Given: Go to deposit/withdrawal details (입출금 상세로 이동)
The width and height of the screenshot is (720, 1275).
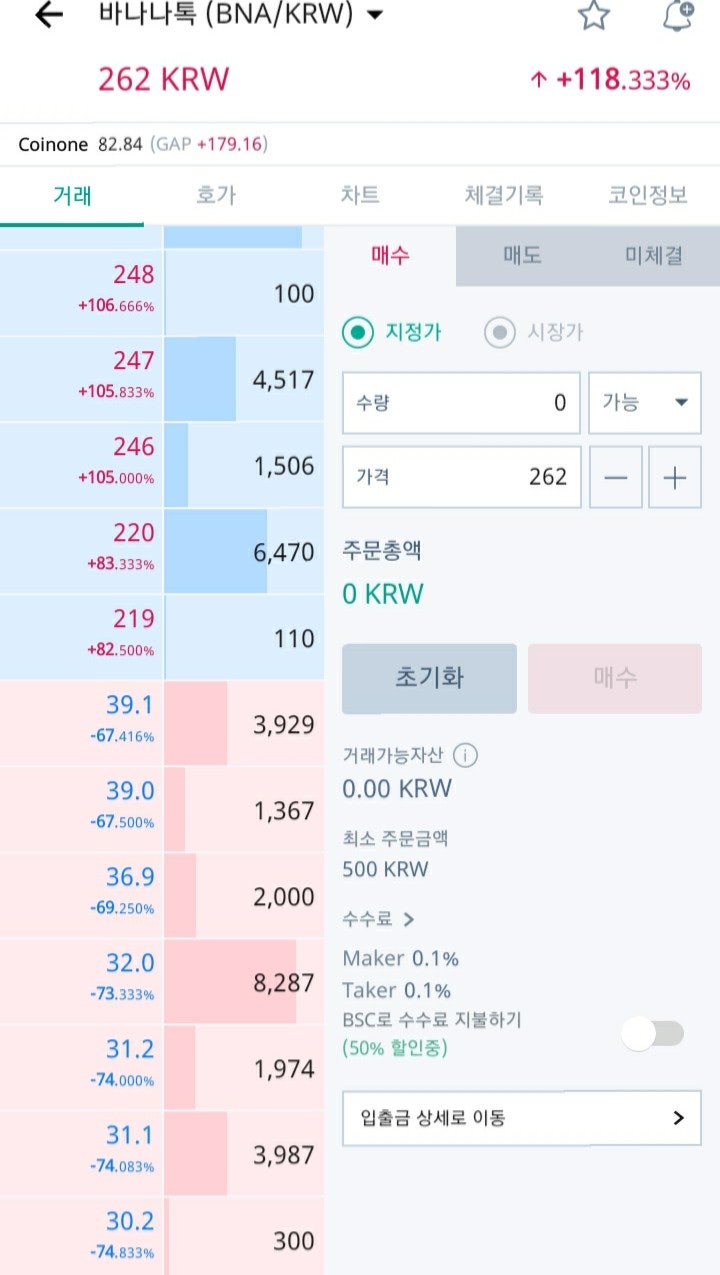Looking at the screenshot, I should 521,1118.
